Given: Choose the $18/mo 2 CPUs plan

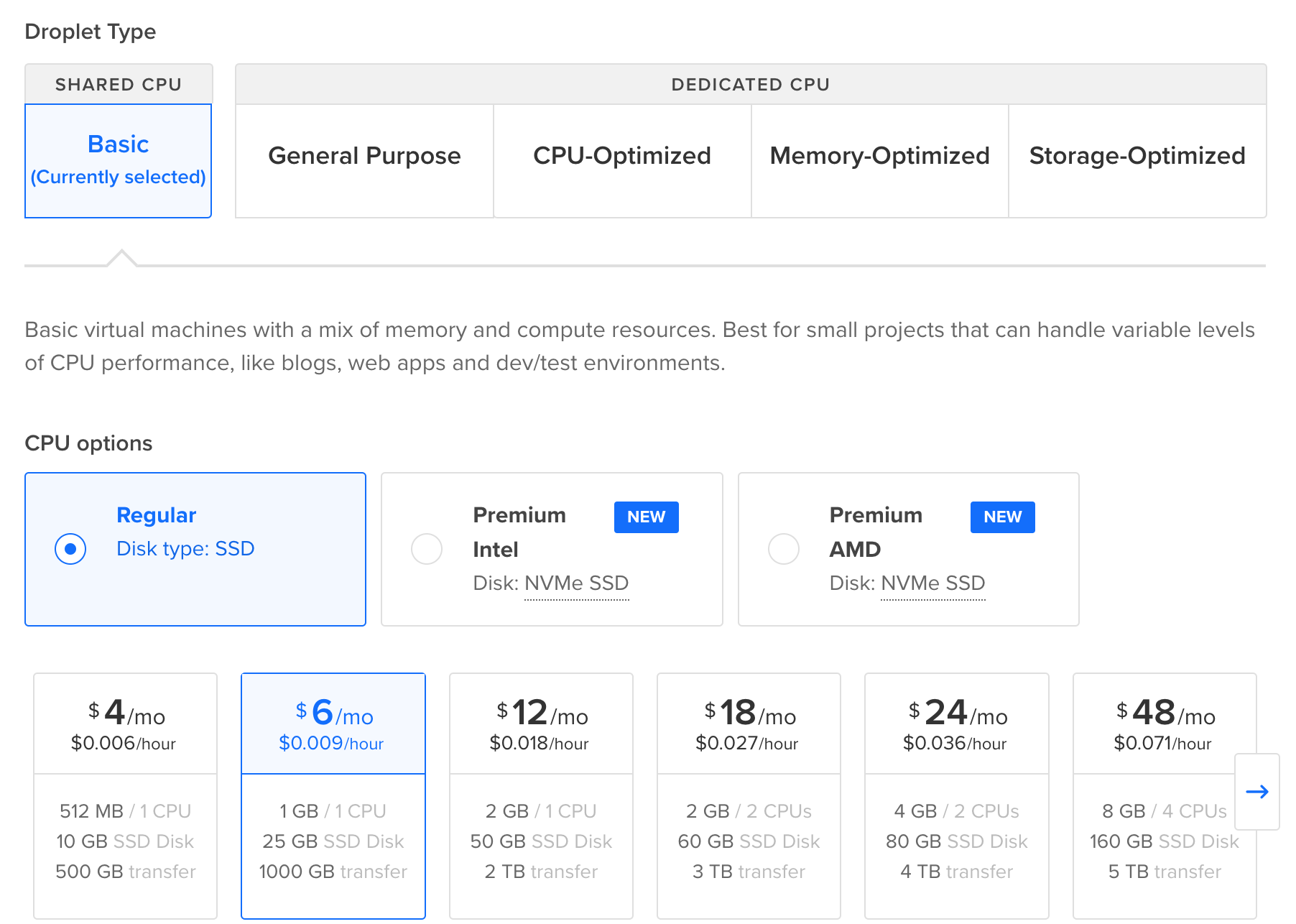Looking at the screenshot, I should [x=748, y=794].
